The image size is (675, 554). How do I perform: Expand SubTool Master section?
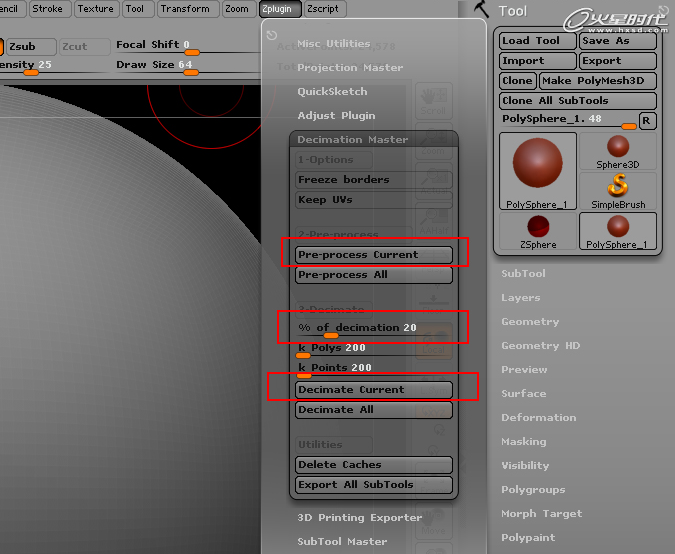(x=342, y=542)
